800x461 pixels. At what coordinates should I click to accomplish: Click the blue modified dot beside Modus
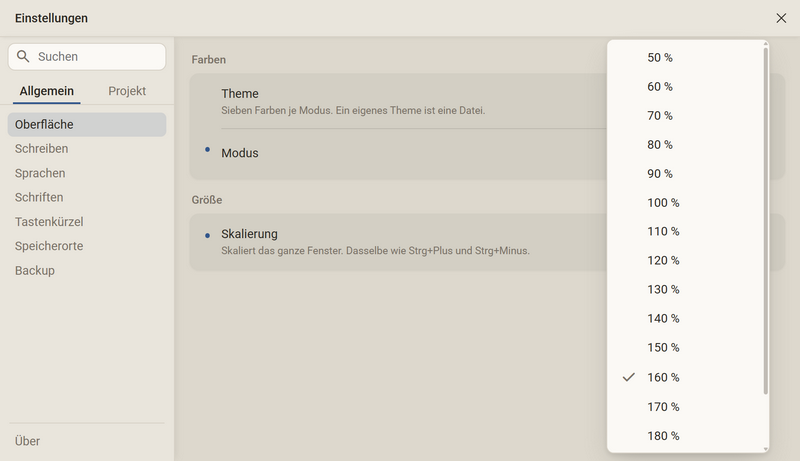[x=207, y=149]
